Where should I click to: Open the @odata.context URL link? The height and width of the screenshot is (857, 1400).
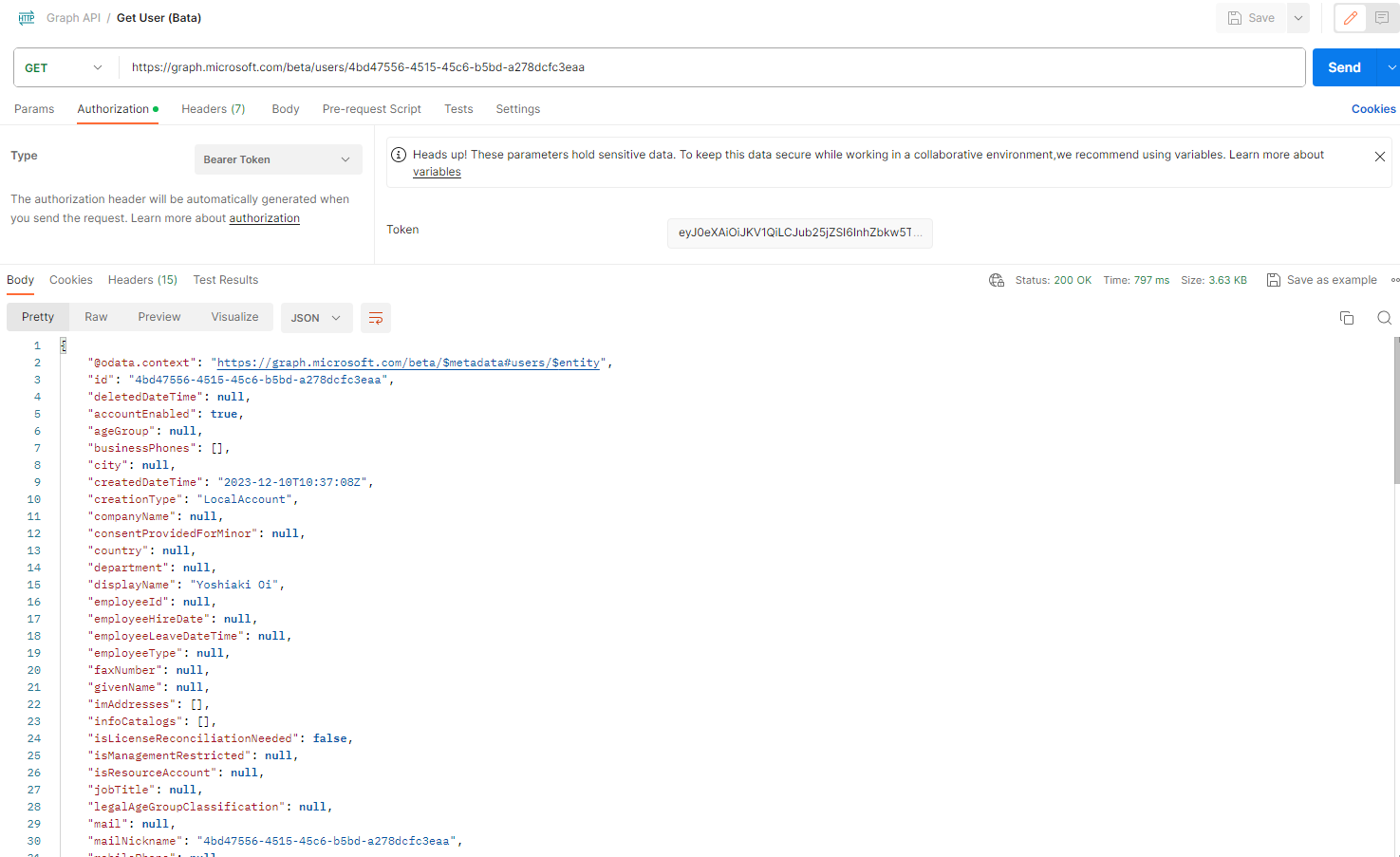click(x=408, y=363)
